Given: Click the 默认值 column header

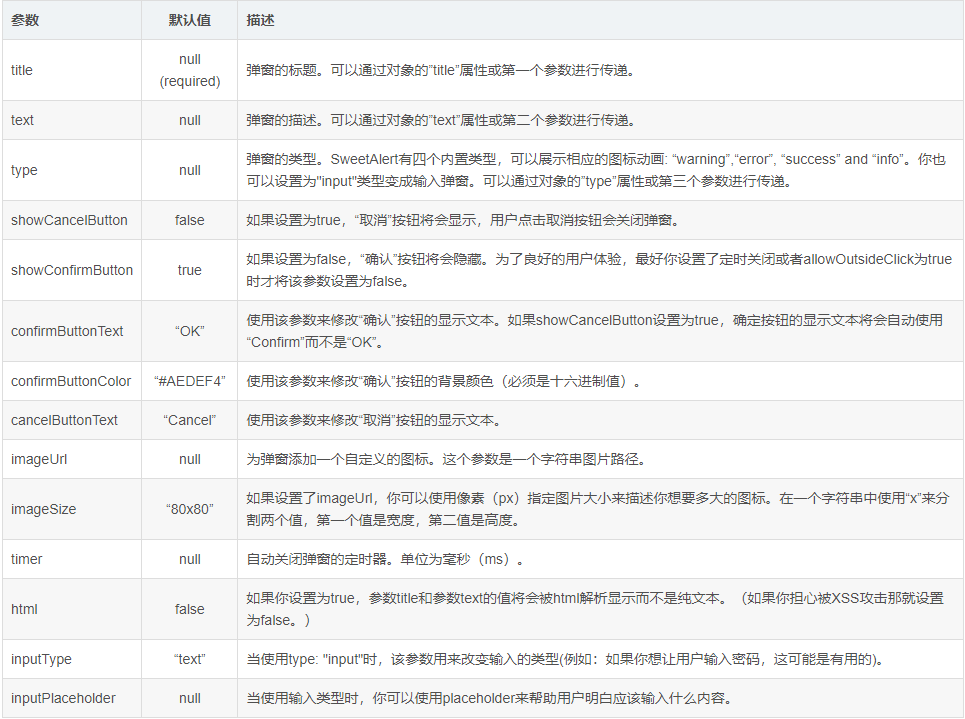Looking at the screenshot, I should pos(190,20).
